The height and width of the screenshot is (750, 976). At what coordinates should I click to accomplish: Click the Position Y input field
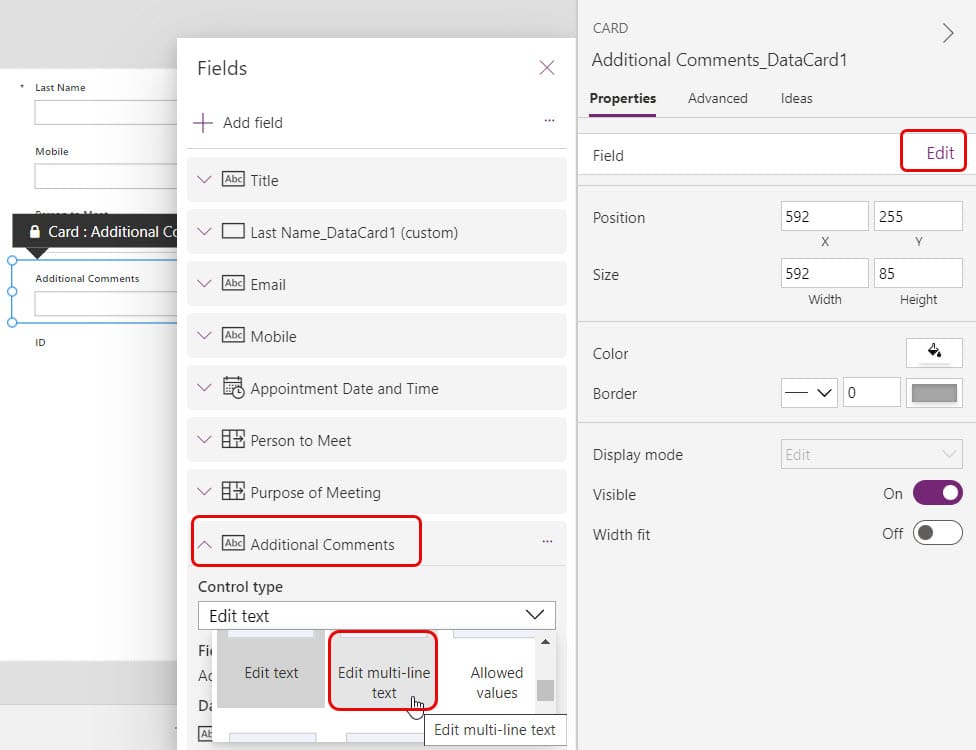918,216
